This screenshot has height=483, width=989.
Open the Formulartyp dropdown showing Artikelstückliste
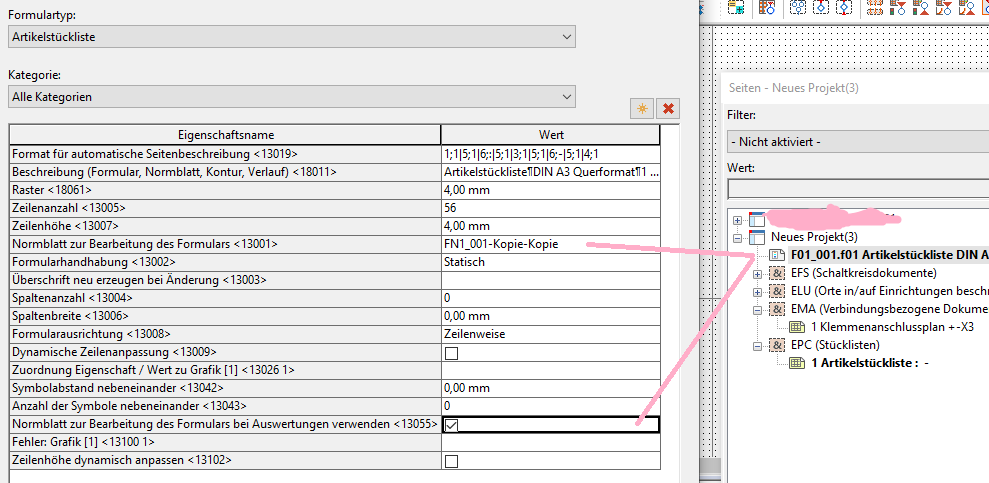coord(292,37)
